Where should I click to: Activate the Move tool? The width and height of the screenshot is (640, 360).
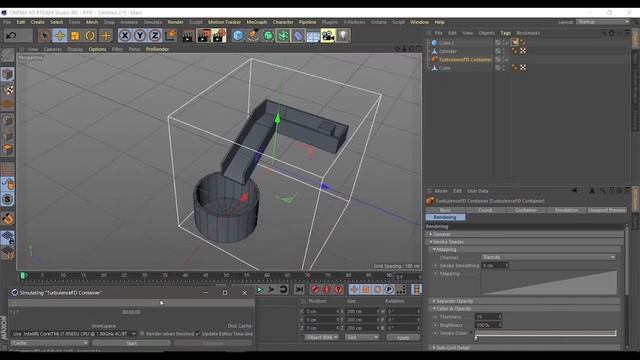[60, 36]
